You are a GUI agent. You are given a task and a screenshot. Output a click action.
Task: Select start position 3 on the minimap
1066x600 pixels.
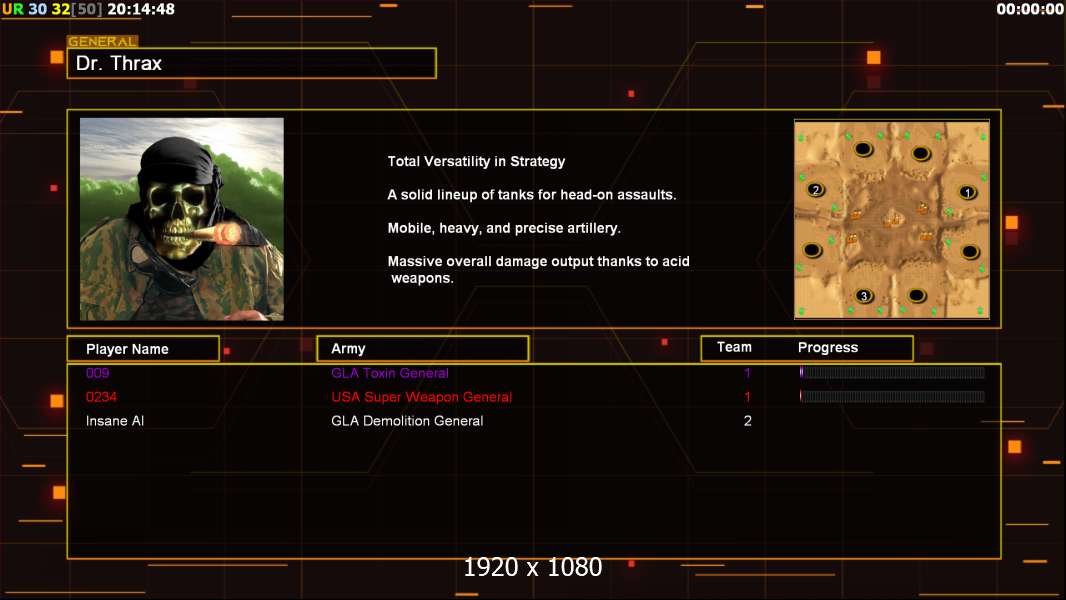pyautogui.click(x=864, y=296)
